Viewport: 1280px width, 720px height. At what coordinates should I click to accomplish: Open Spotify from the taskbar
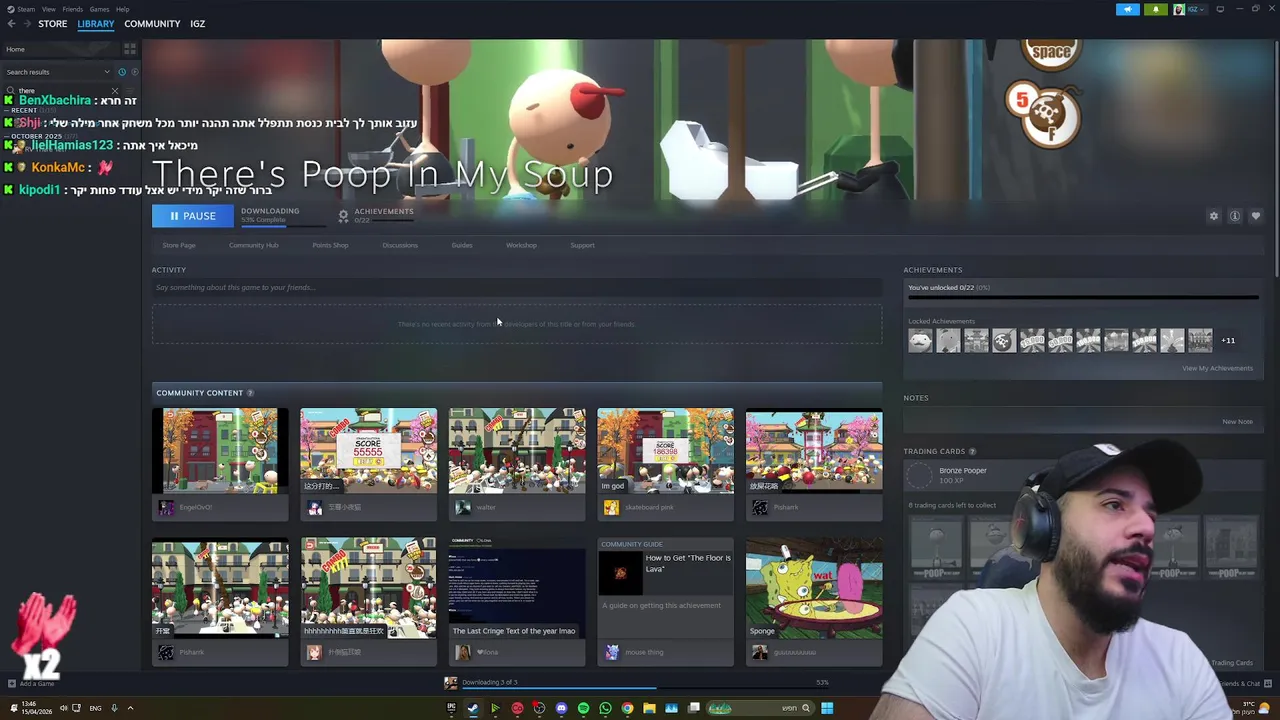[x=583, y=708]
